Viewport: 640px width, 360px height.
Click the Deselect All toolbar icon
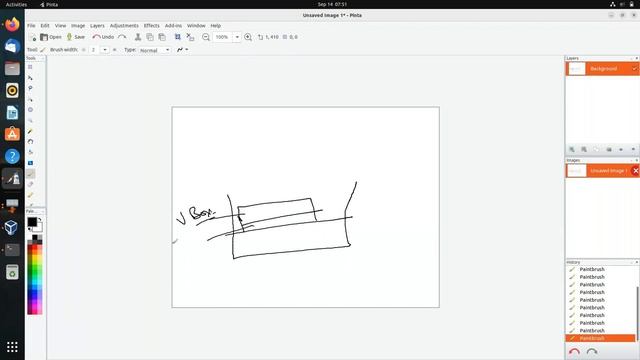click(x=190, y=37)
